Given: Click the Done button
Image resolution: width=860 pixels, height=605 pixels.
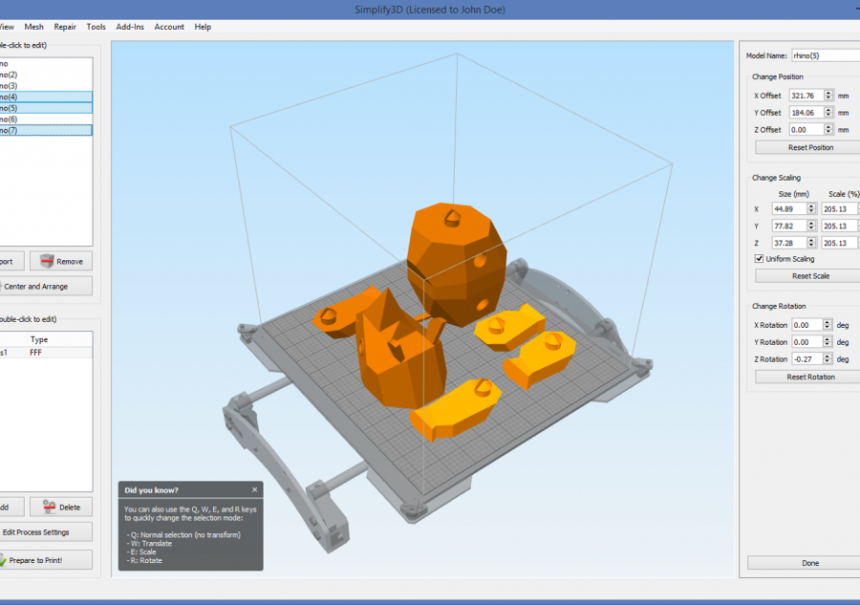Looking at the screenshot, I should (810, 563).
